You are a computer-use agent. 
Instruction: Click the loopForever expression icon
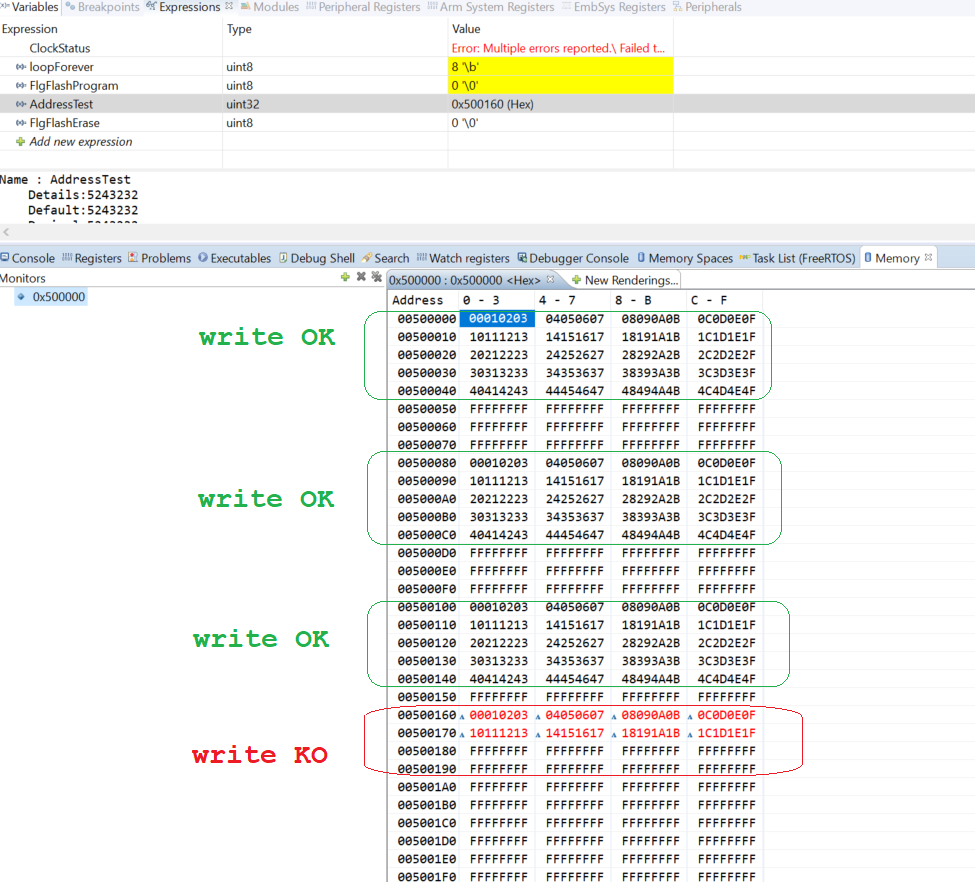pyautogui.click(x=21, y=66)
